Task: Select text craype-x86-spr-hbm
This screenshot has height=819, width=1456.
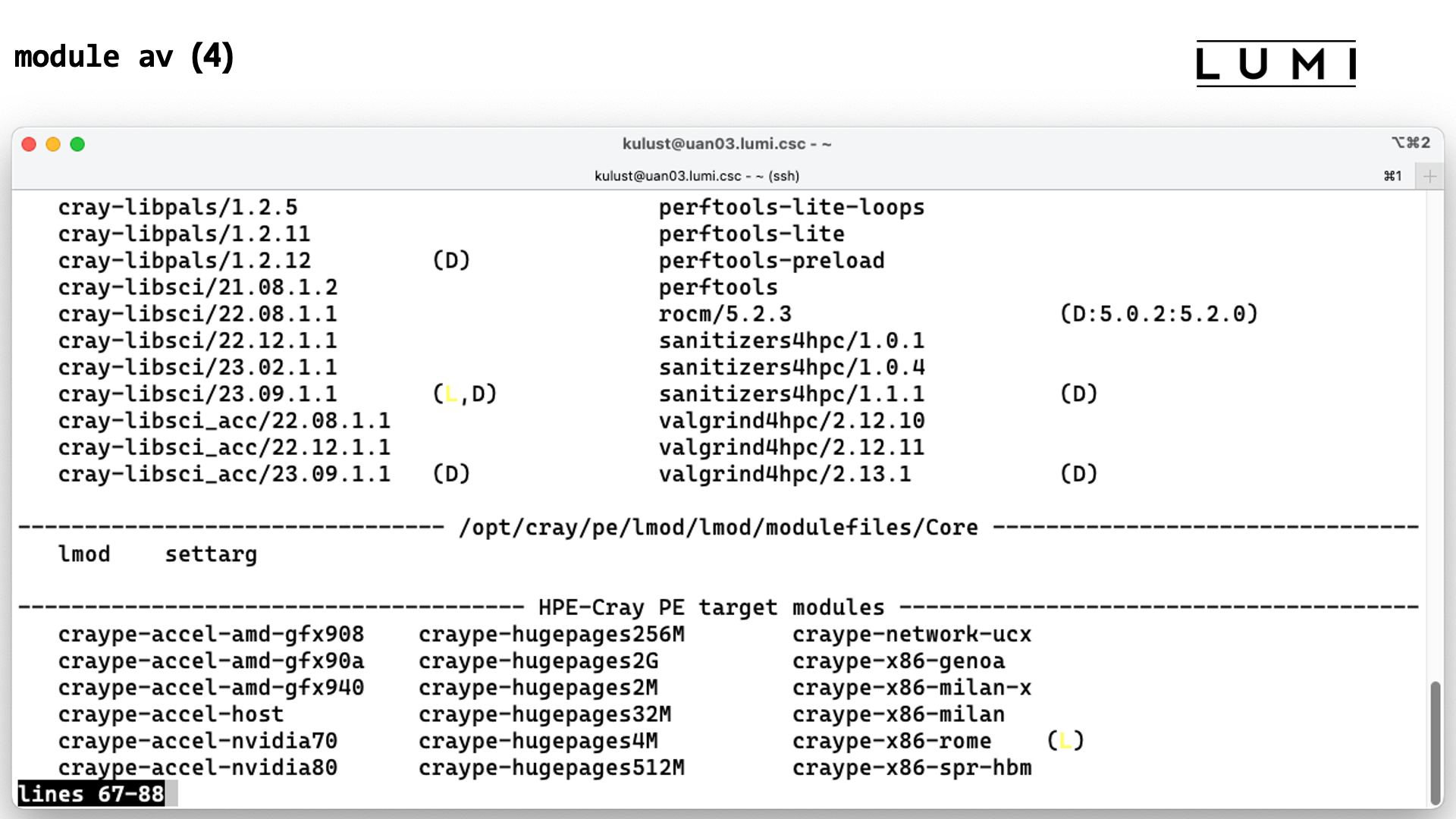Action: pyautogui.click(x=912, y=767)
